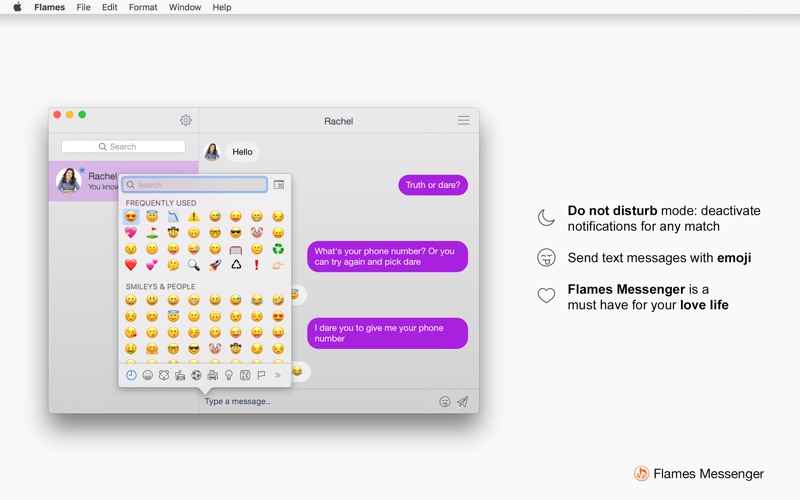
Task: Pick the halo angel face in Frequently Used
Action: 152,217
